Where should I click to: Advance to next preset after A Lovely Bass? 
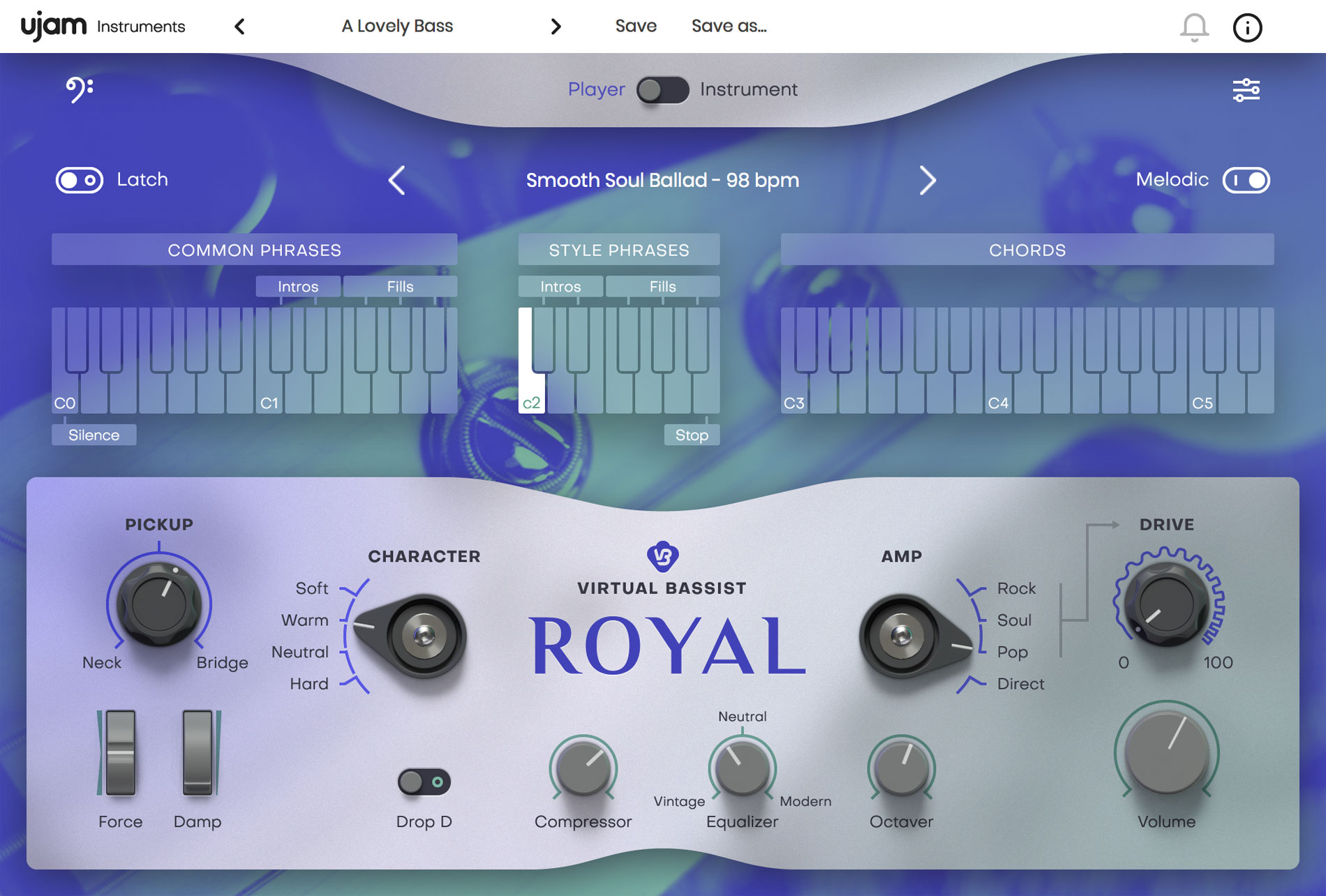[556, 27]
